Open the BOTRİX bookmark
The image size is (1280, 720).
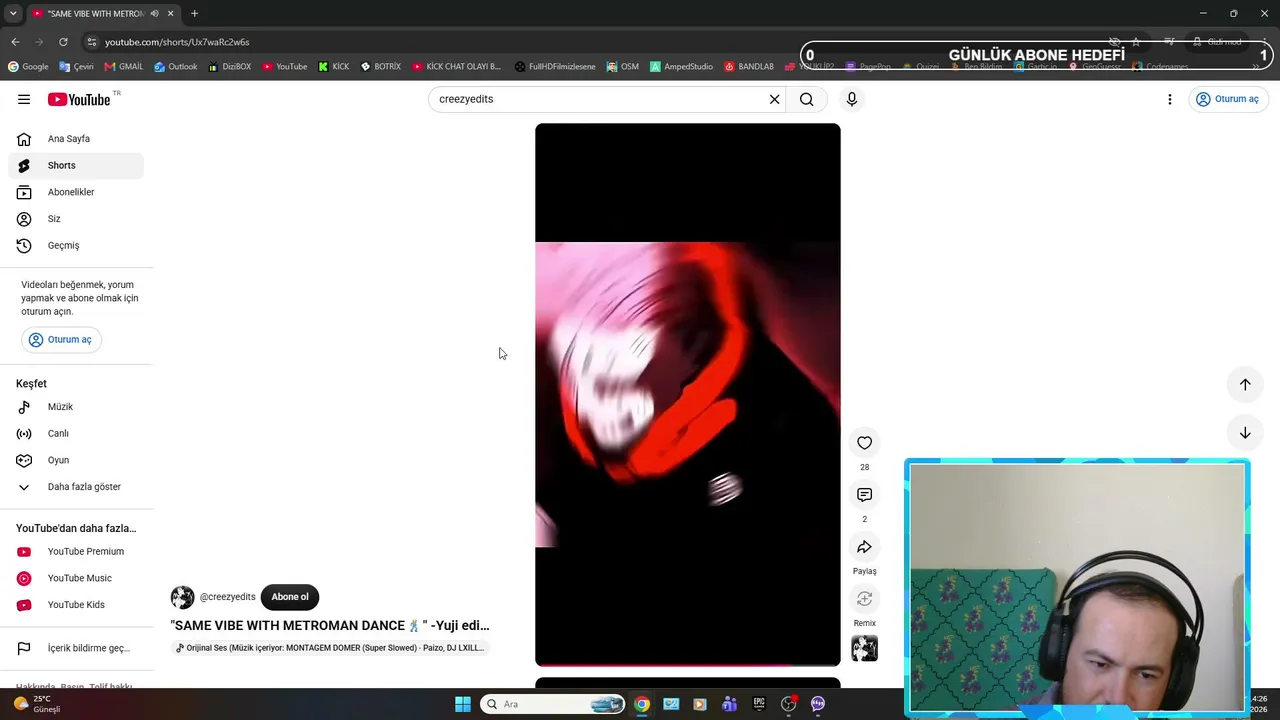click(380, 67)
